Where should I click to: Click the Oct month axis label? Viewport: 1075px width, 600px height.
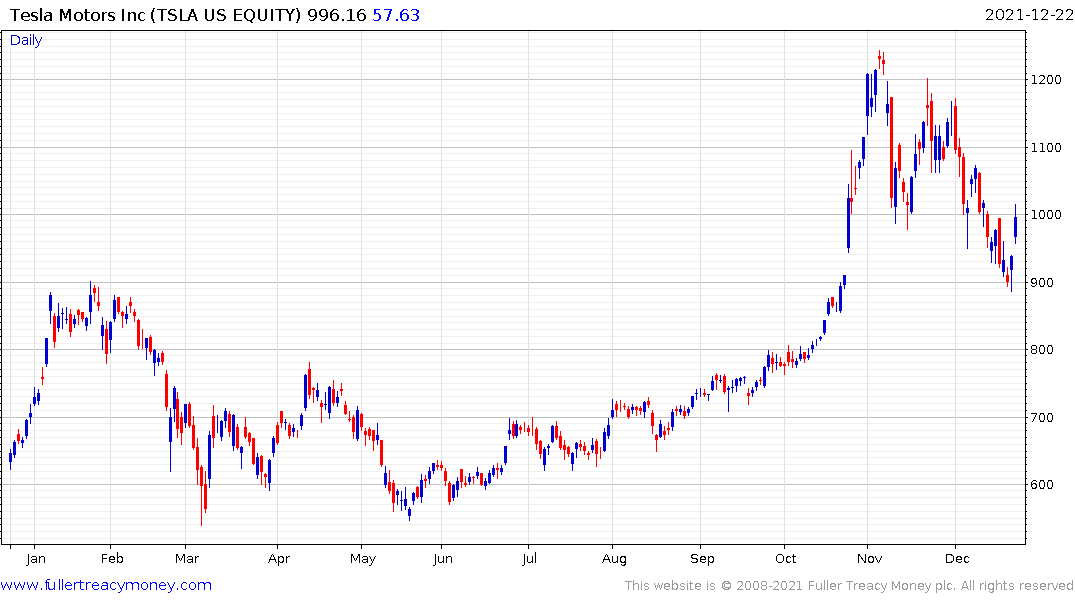pos(786,558)
